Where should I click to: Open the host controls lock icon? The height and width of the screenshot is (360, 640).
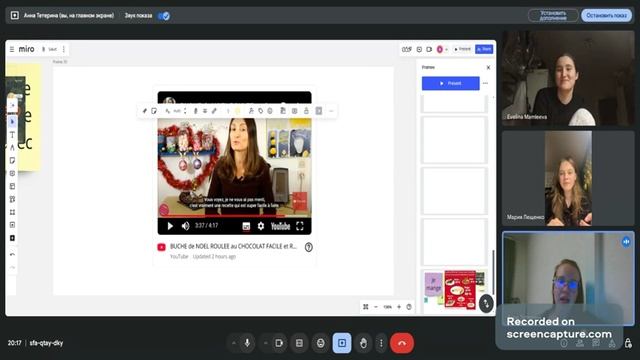pyautogui.click(x=628, y=343)
